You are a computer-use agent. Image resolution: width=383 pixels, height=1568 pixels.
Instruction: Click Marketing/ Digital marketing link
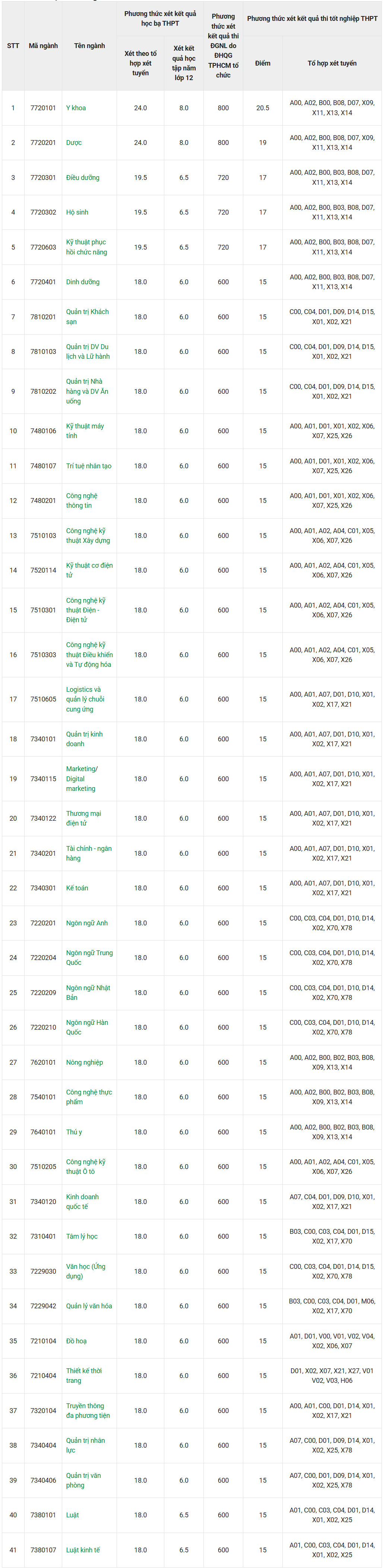click(82, 779)
